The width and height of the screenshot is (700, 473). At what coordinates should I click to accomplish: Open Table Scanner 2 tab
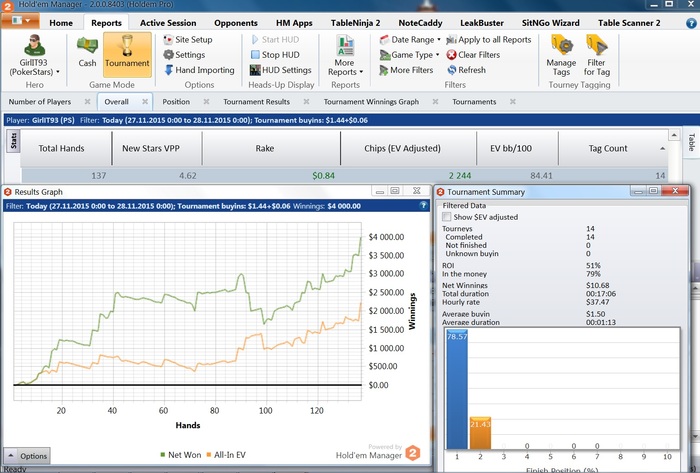629,23
